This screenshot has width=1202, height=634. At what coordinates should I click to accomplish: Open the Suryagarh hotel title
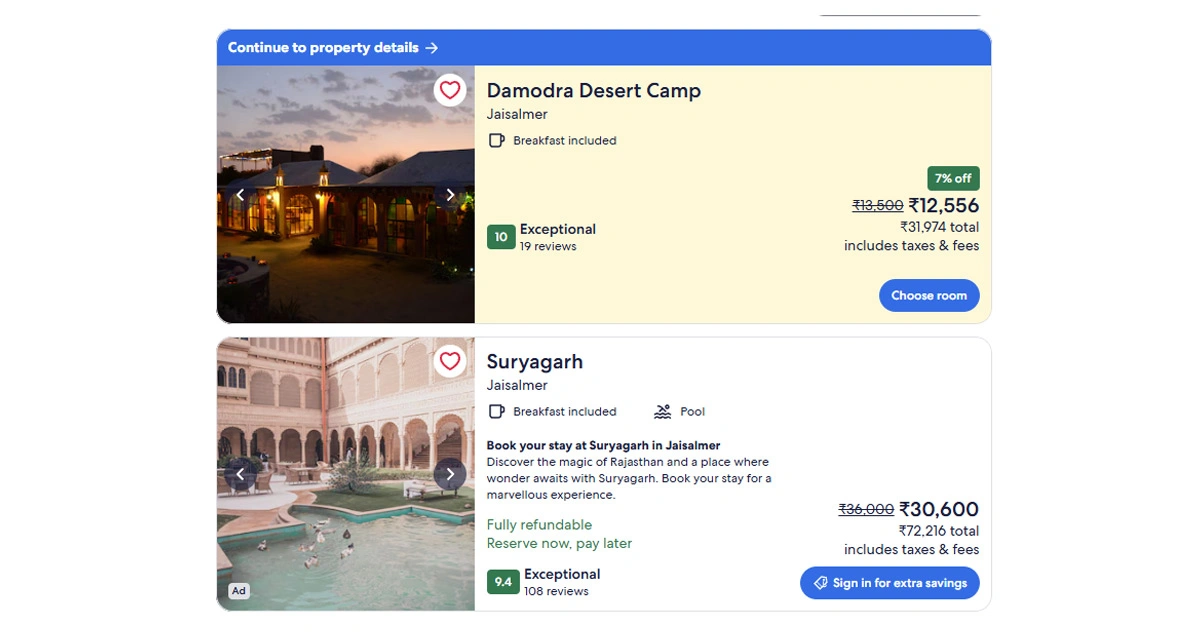534,362
